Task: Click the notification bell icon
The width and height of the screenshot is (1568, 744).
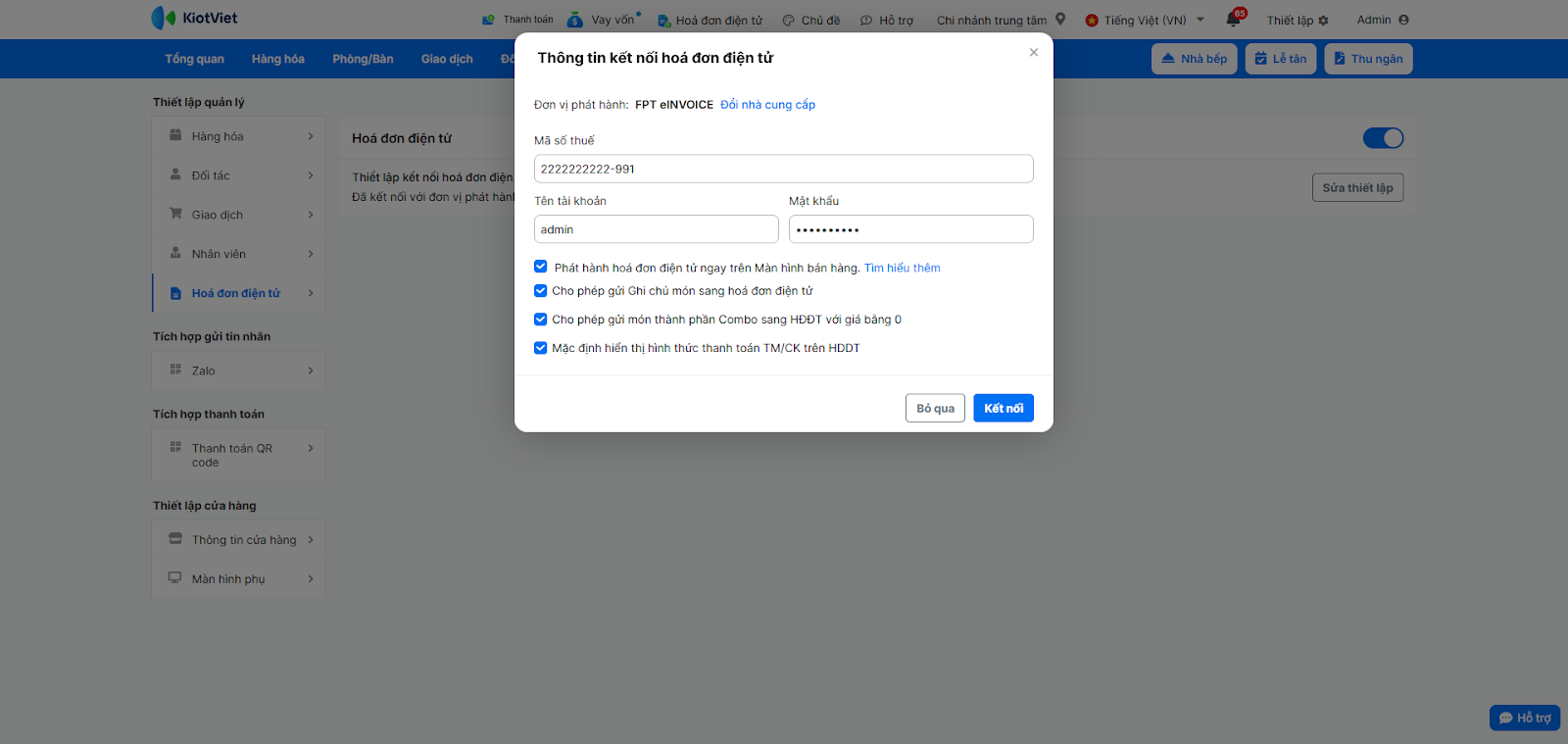Action: pos(1234,20)
